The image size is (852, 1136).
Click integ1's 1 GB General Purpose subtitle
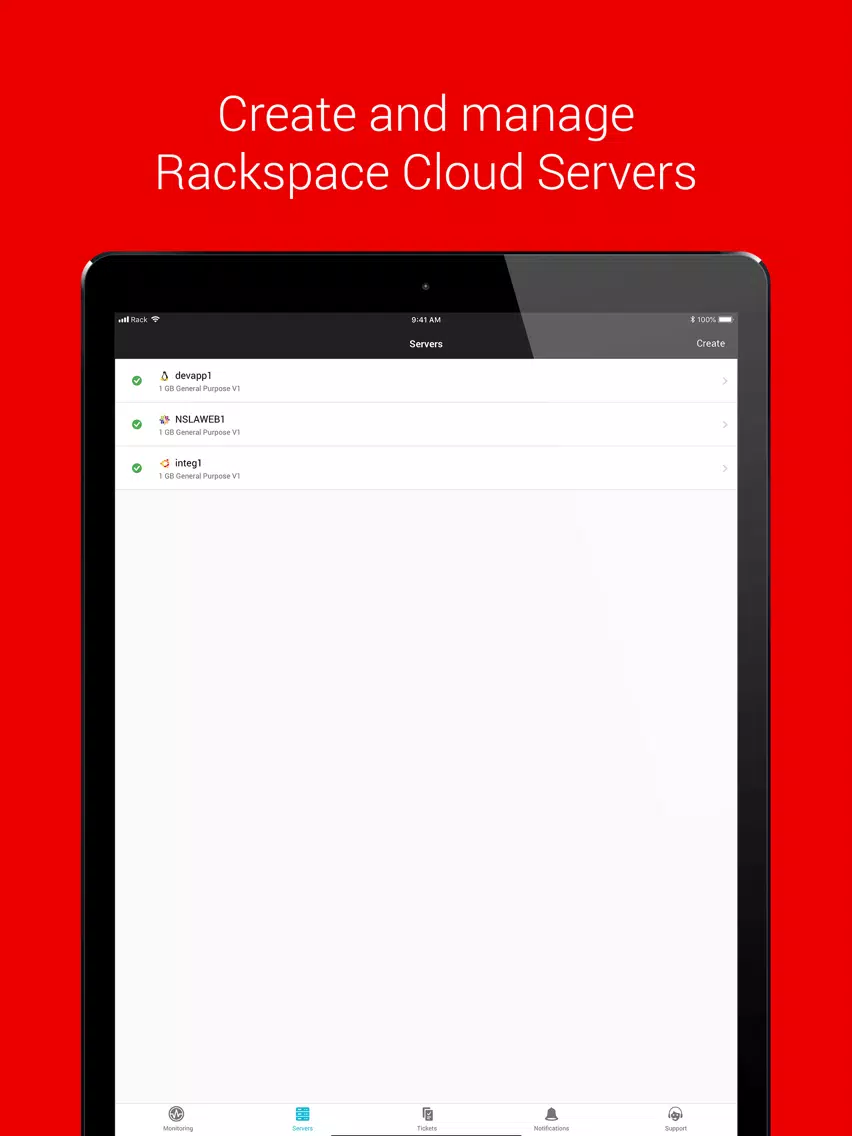(199, 476)
